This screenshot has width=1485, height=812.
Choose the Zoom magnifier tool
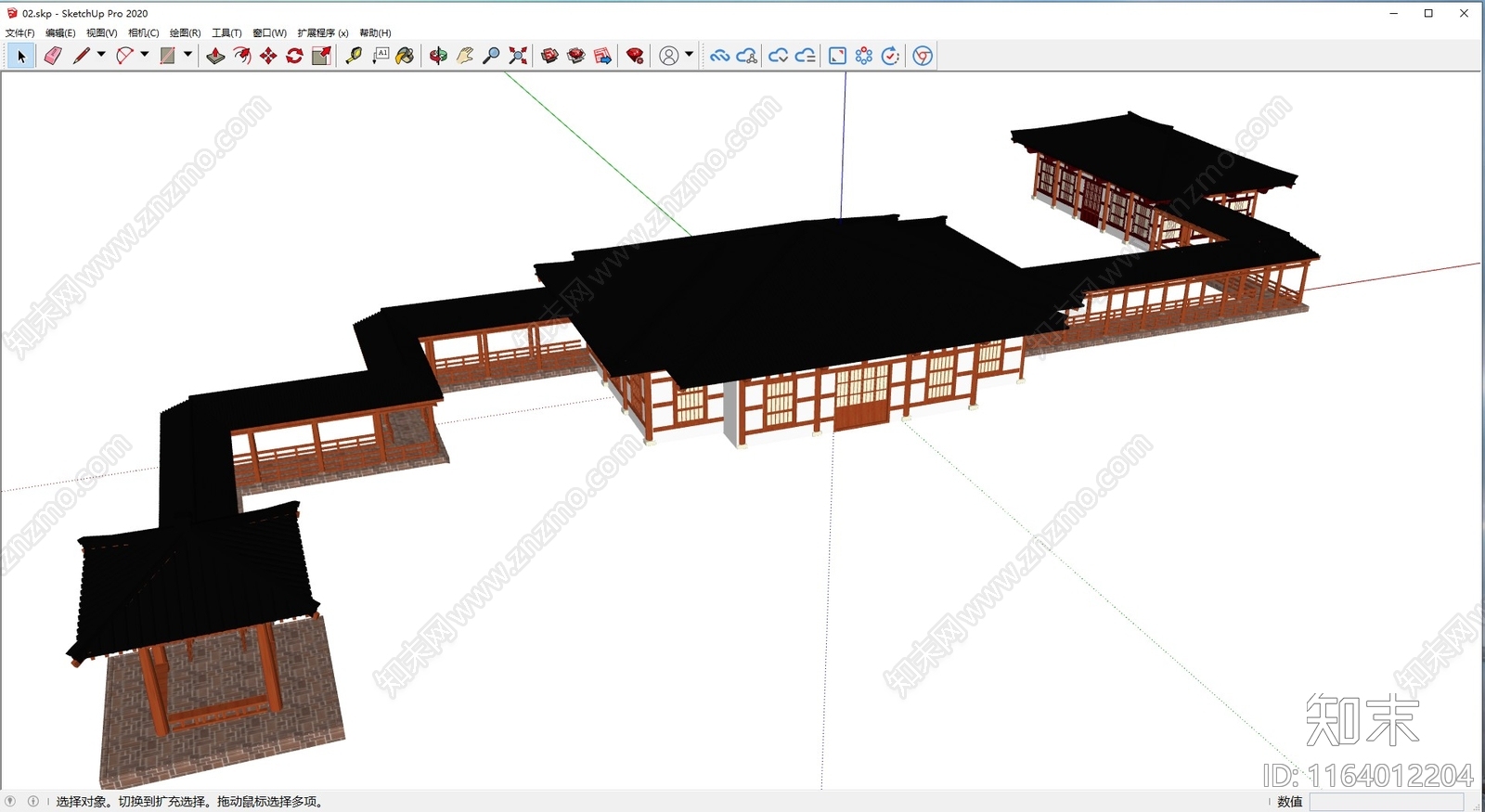tap(491, 56)
